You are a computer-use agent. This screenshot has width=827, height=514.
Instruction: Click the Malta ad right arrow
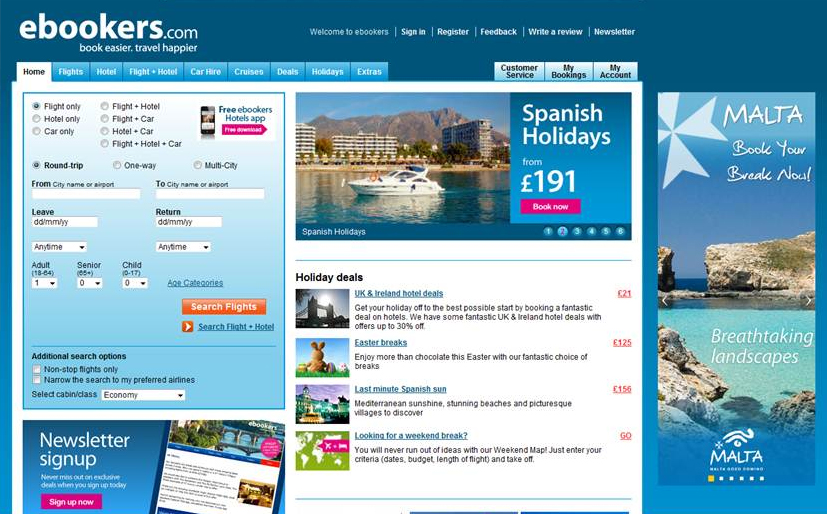808,300
